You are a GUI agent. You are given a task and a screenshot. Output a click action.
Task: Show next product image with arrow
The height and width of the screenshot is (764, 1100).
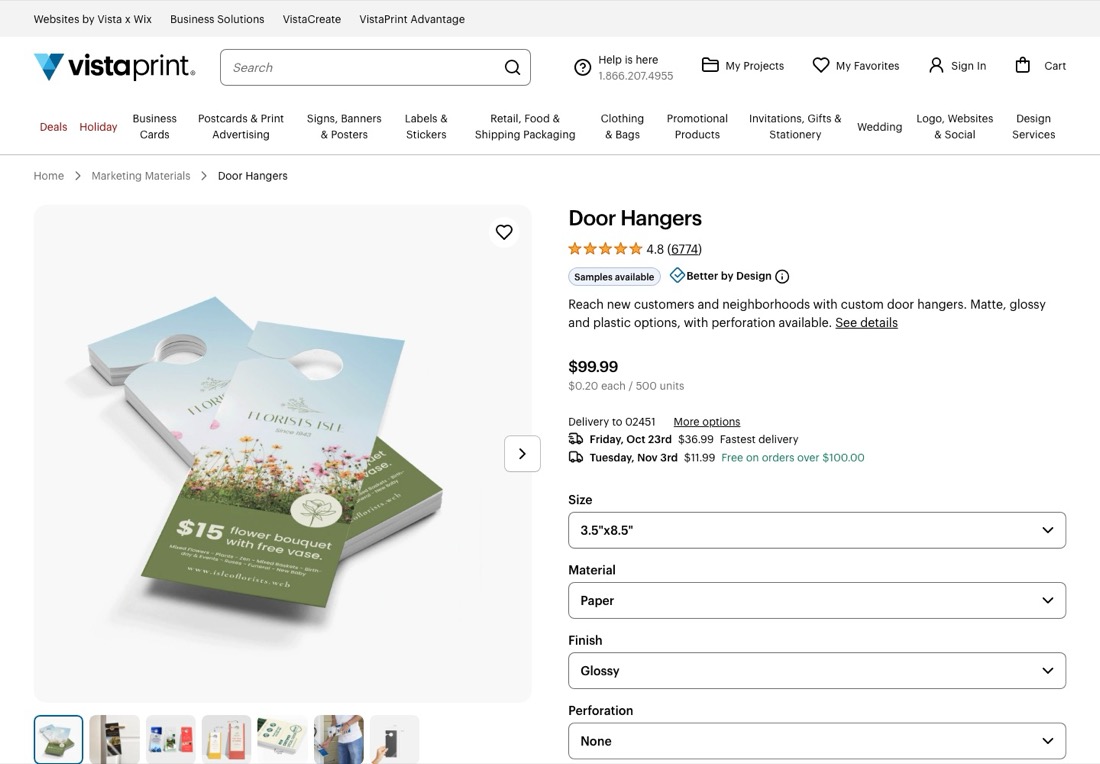(522, 453)
